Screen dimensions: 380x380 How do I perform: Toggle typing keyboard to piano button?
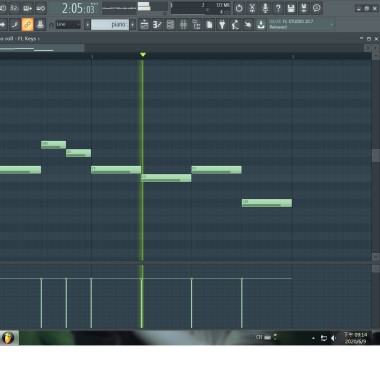(40, 24)
